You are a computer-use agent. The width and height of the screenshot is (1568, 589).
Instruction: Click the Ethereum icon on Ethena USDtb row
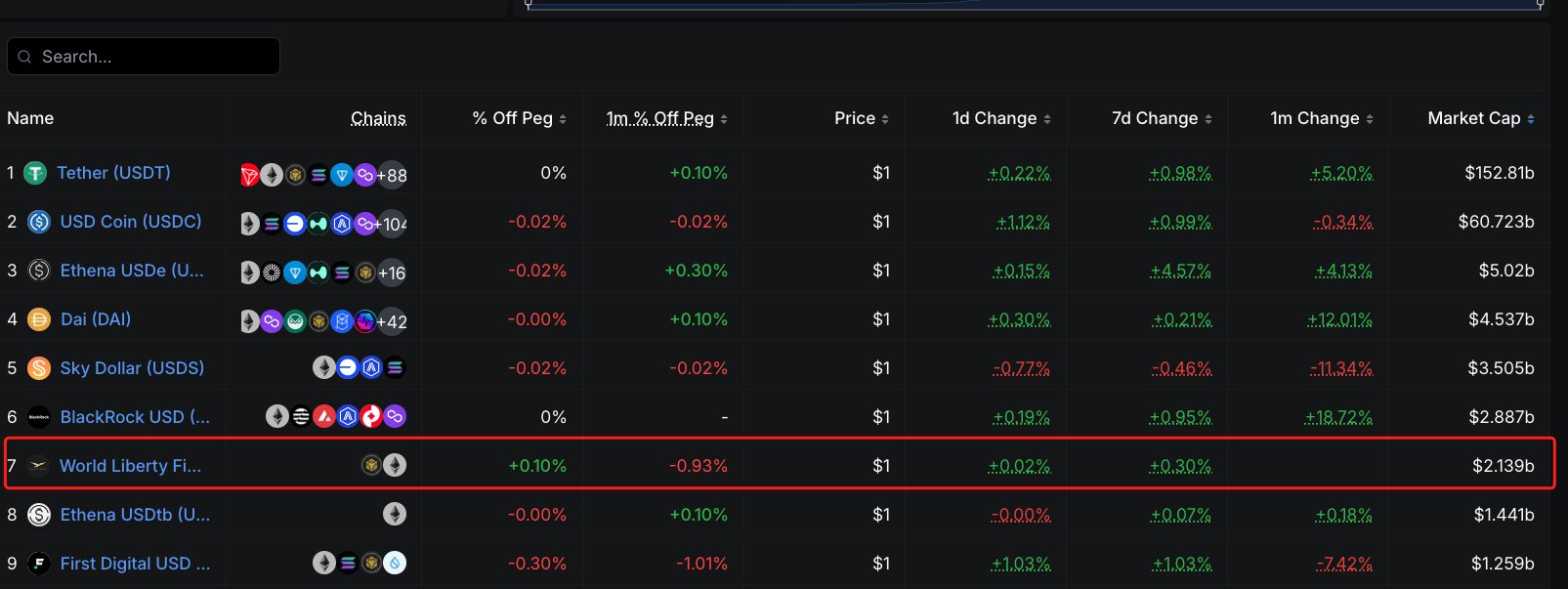pos(395,515)
